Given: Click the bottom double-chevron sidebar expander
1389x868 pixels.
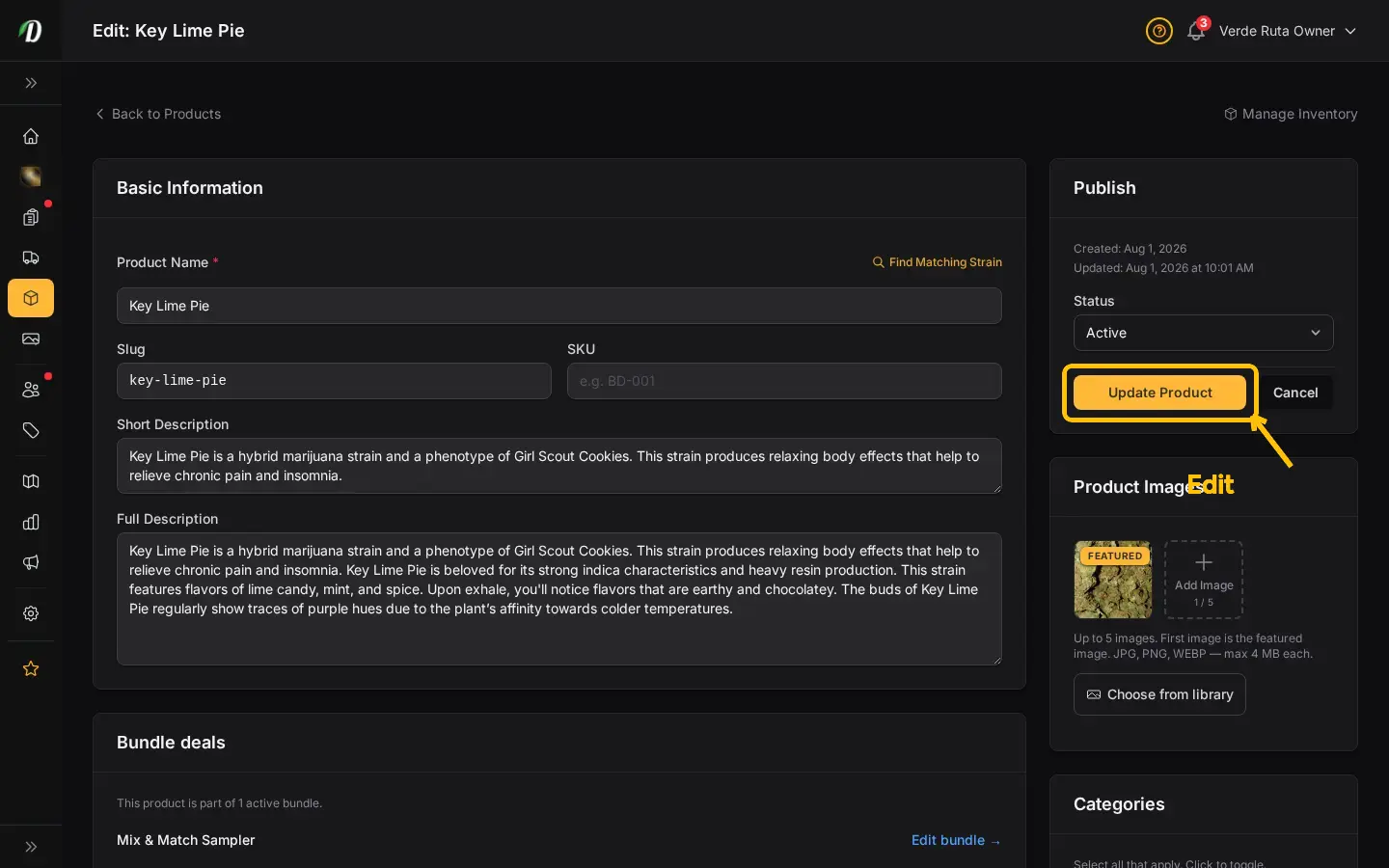Looking at the screenshot, I should (x=31, y=847).
